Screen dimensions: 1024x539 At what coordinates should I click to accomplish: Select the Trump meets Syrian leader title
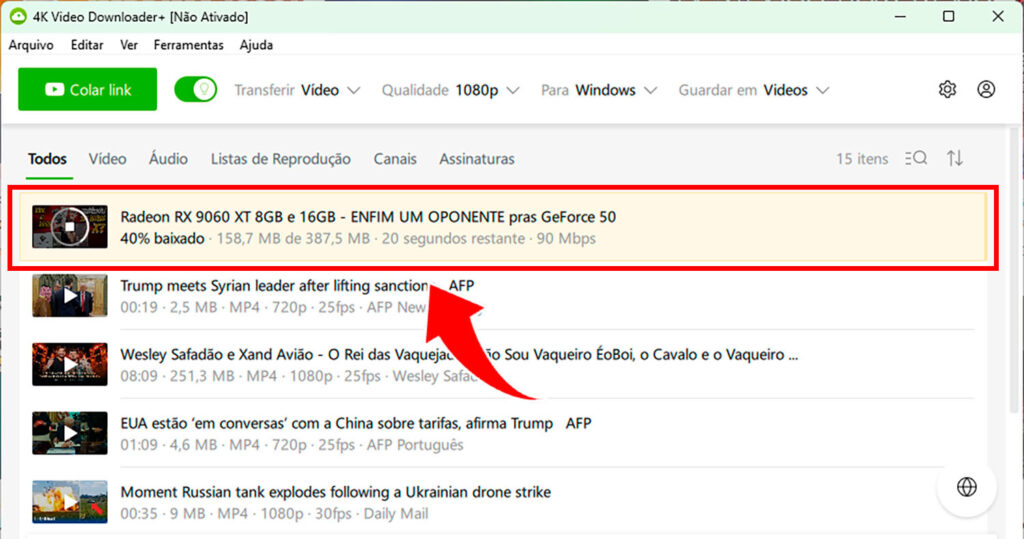coord(297,286)
